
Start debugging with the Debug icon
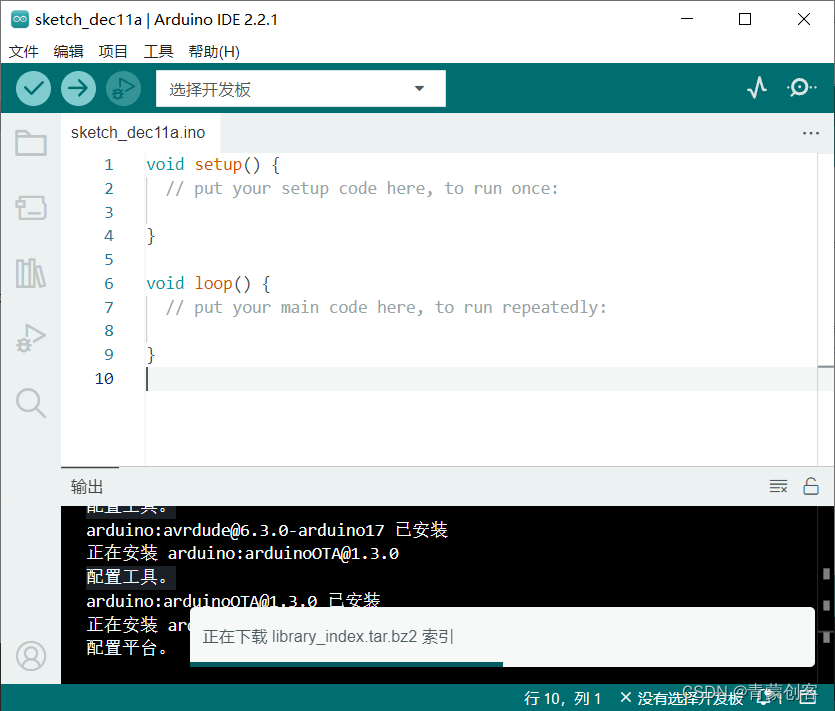pyautogui.click(x=123, y=88)
